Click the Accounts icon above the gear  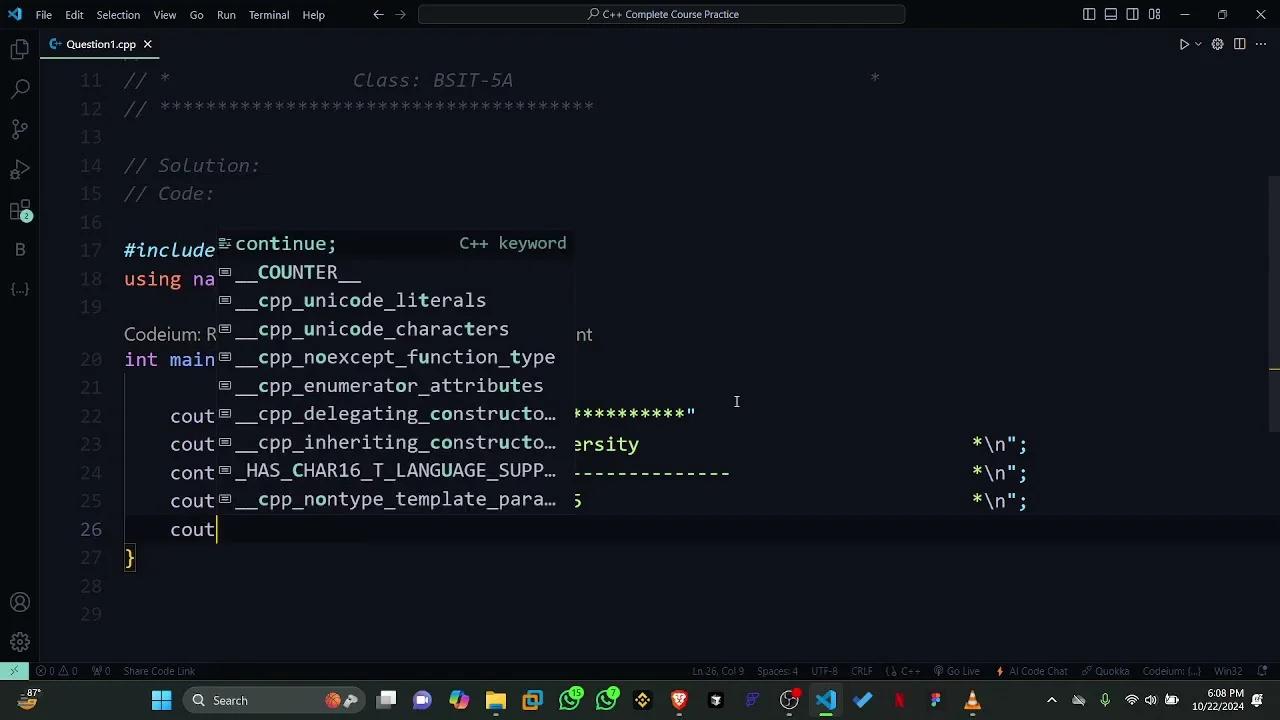click(20, 602)
